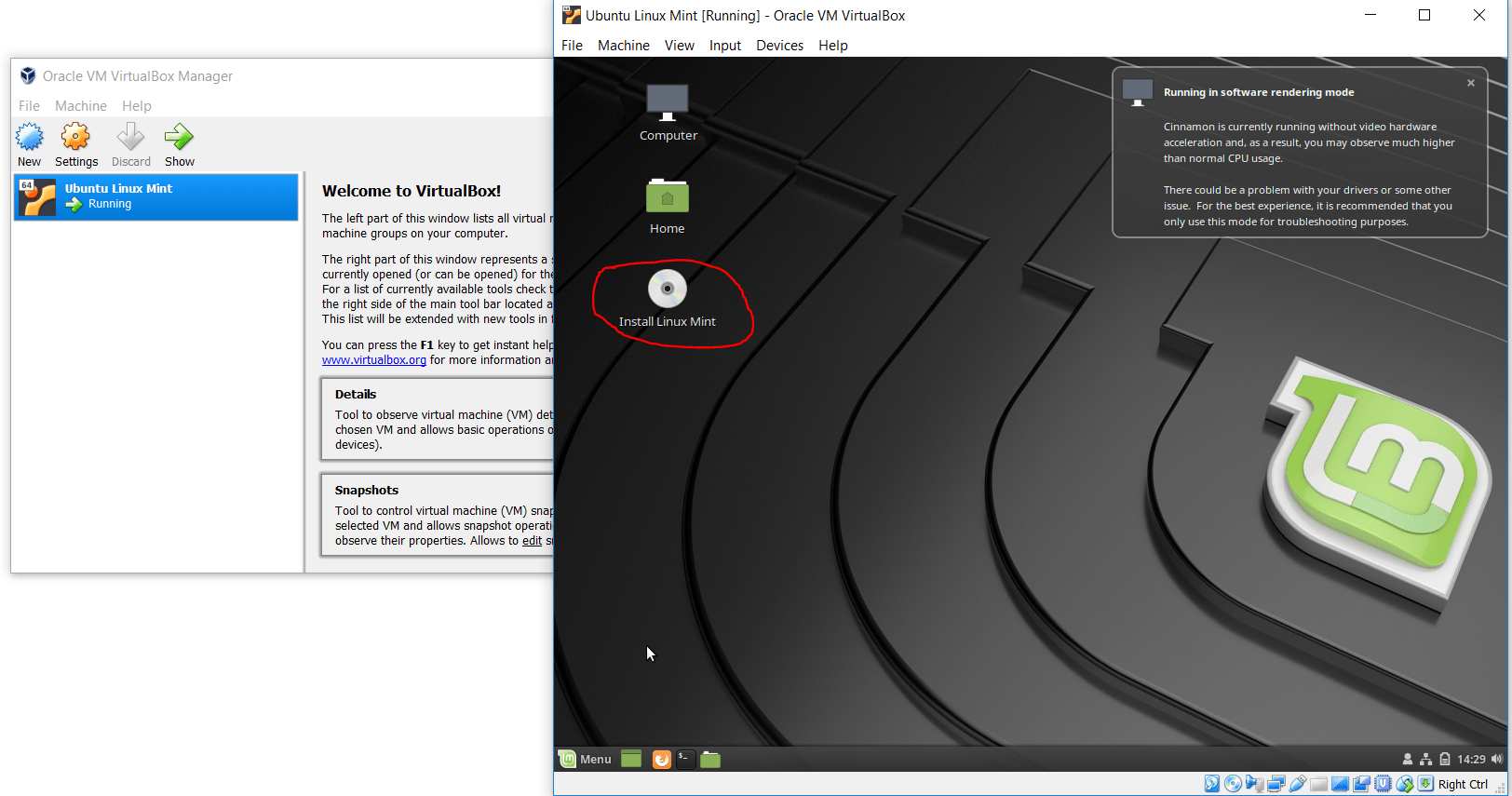Follow the www.virtualbox.org link
This screenshot has width=1512, height=796.
pyautogui.click(x=374, y=360)
